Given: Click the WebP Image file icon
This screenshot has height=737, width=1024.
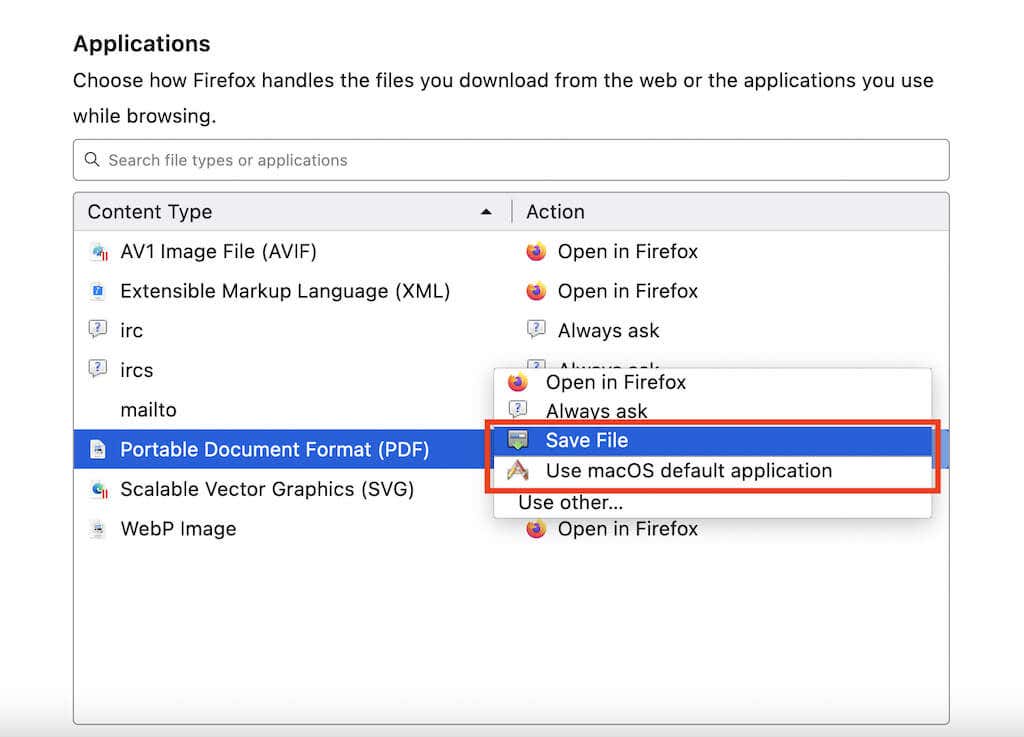Looking at the screenshot, I should (x=98, y=529).
